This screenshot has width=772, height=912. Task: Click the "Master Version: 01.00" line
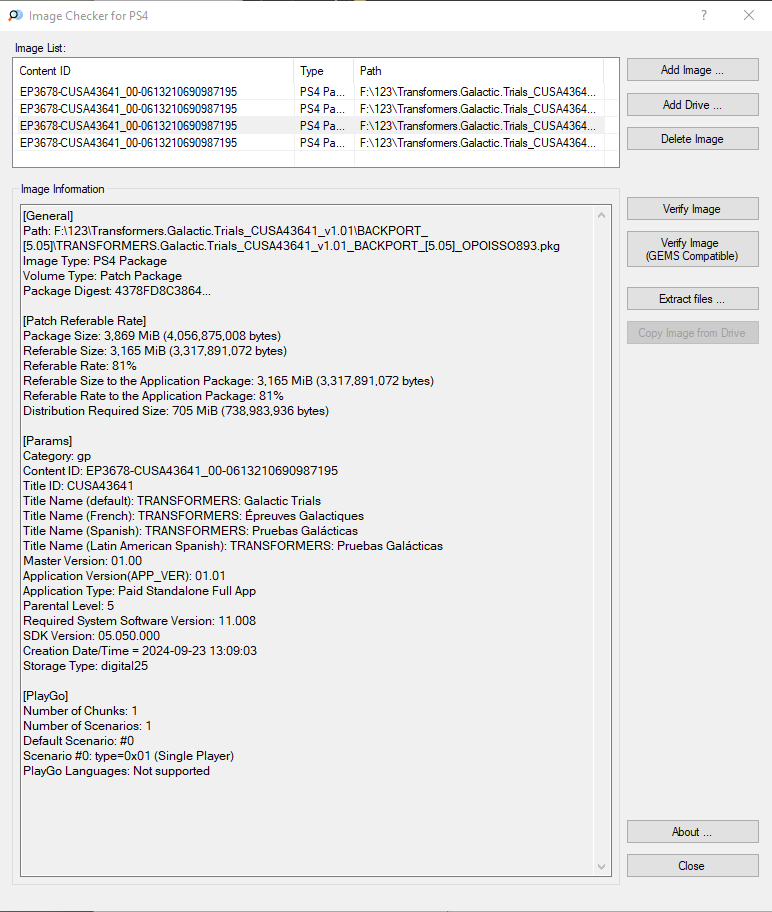82,561
